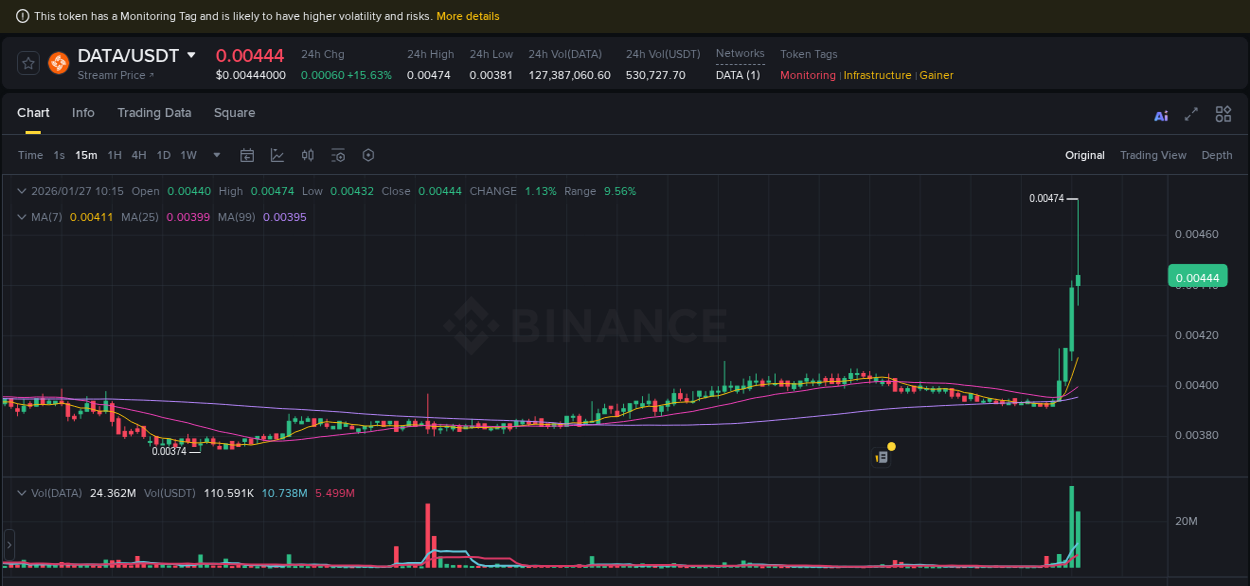Switch to the Trading Data tab
The width and height of the screenshot is (1250, 586).
click(x=154, y=113)
